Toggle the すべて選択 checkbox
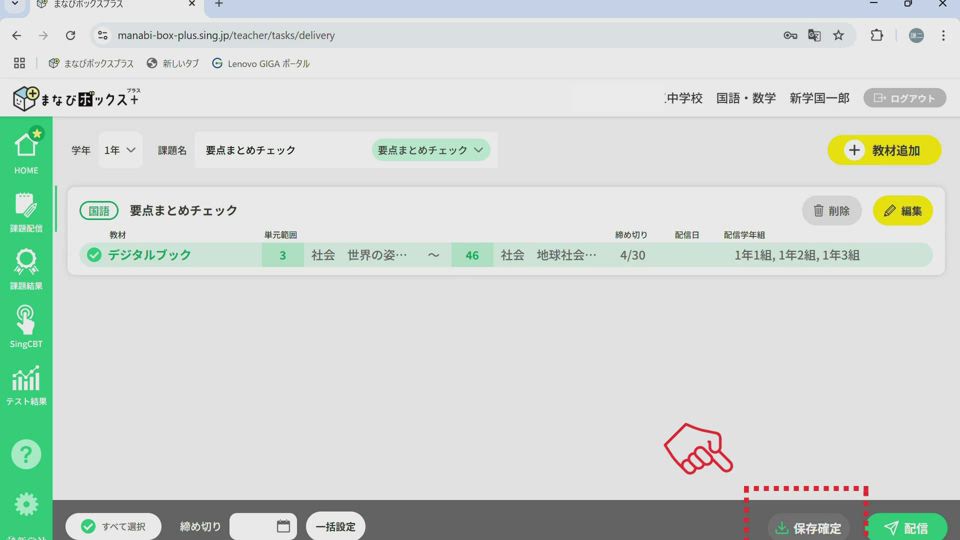960x540 pixels. point(88,526)
